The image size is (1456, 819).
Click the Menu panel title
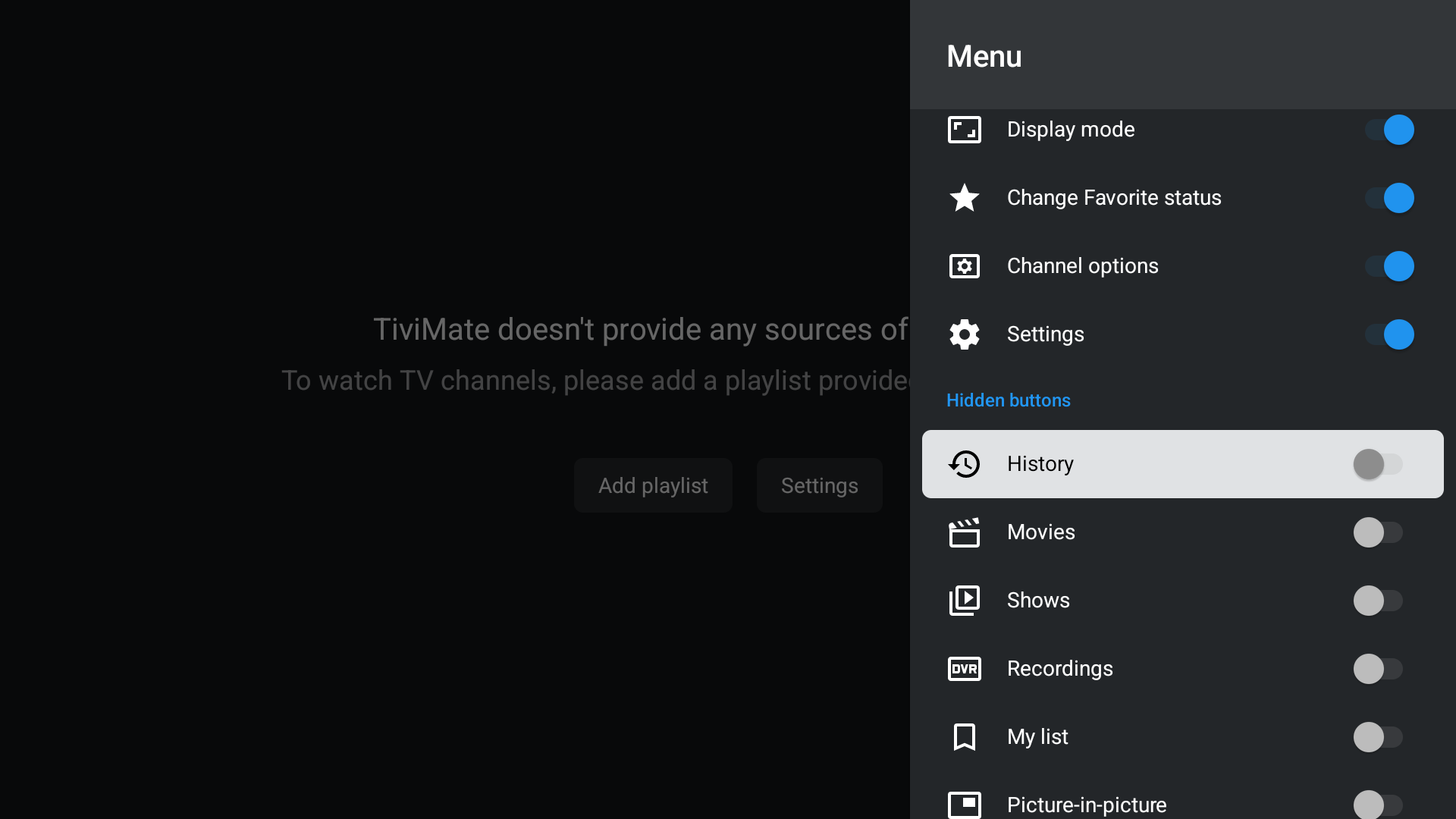(x=984, y=56)
